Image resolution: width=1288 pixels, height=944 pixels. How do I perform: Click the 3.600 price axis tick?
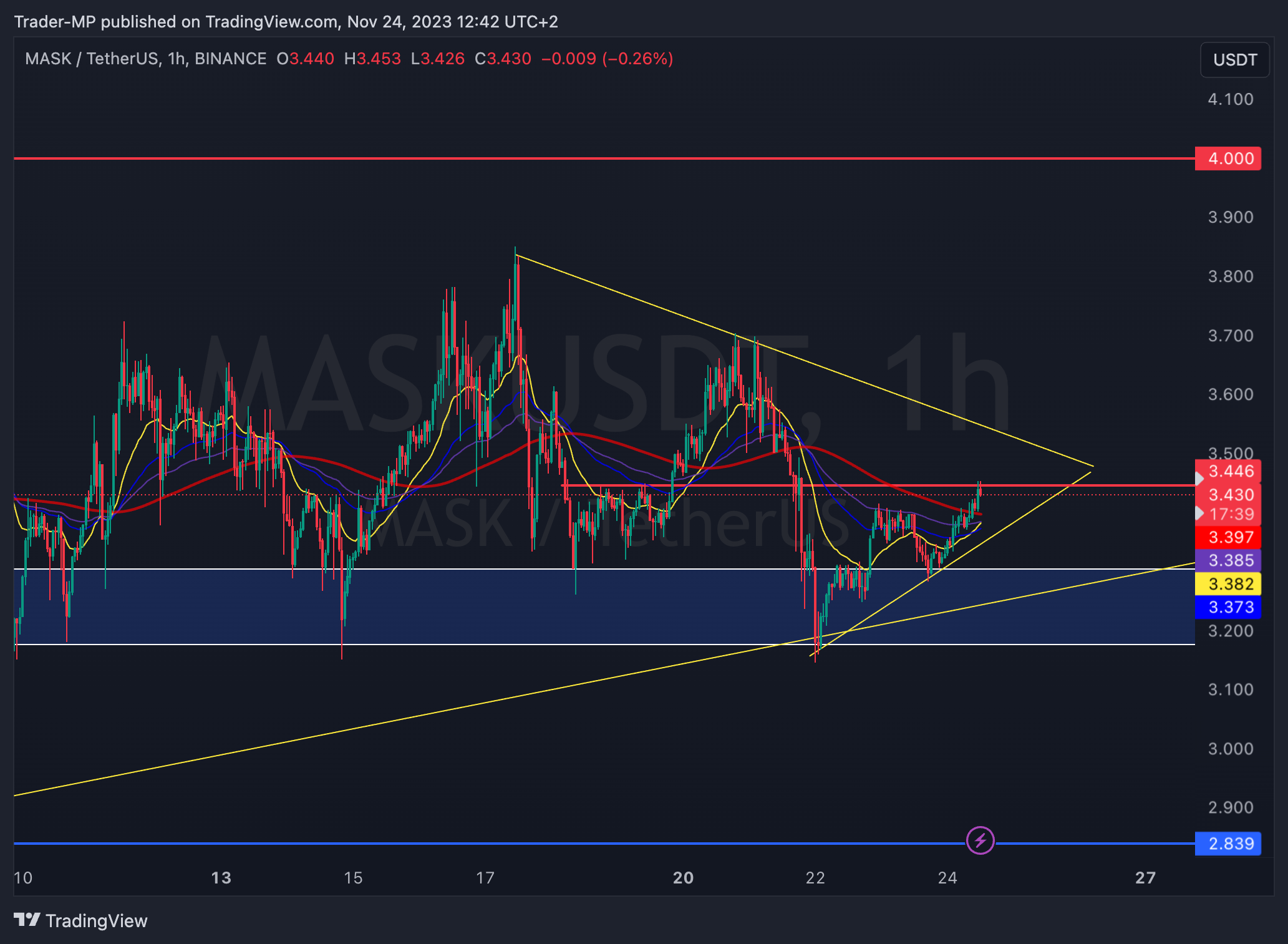1230,394
